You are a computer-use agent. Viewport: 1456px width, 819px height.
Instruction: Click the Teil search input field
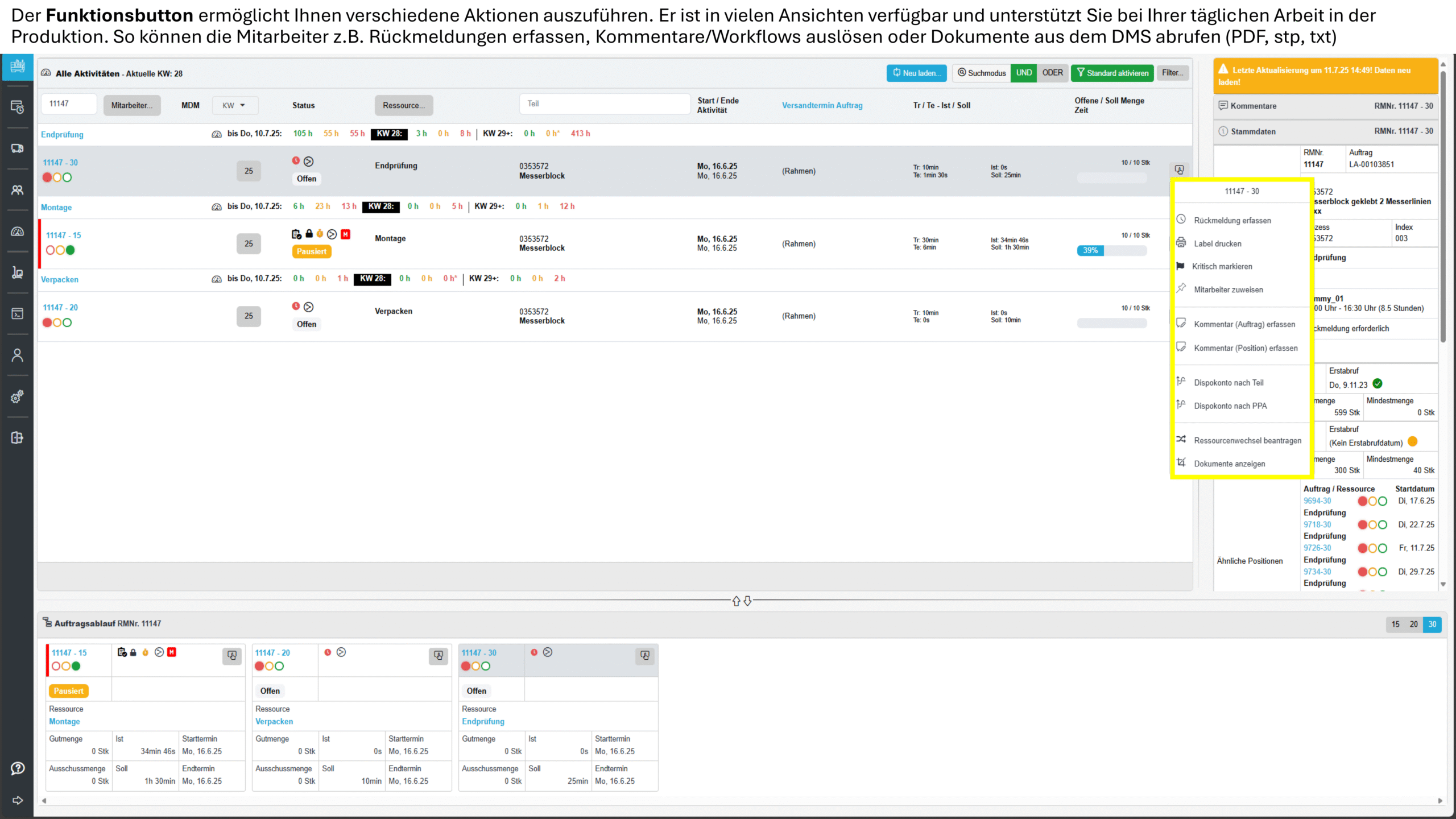(x=604, y=104)
